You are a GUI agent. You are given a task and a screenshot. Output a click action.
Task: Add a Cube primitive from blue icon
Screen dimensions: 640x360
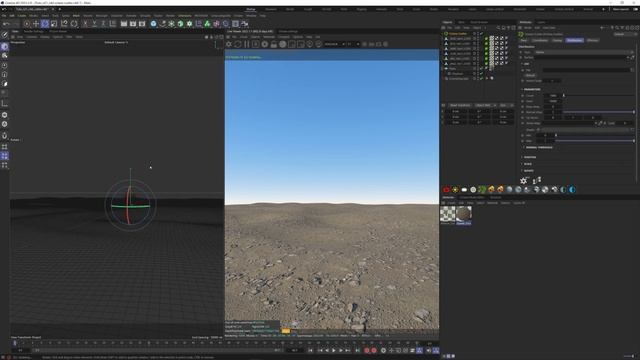tap(153, 24)
